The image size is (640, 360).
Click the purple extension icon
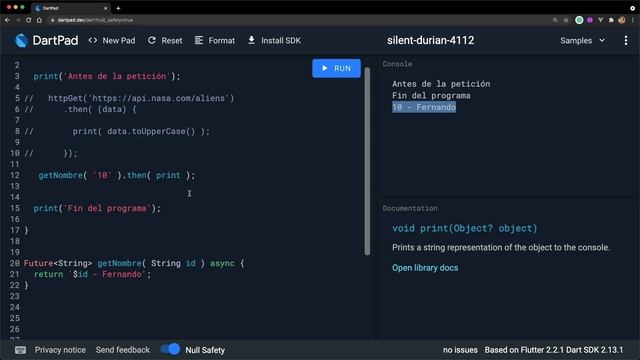coord(590,20)
